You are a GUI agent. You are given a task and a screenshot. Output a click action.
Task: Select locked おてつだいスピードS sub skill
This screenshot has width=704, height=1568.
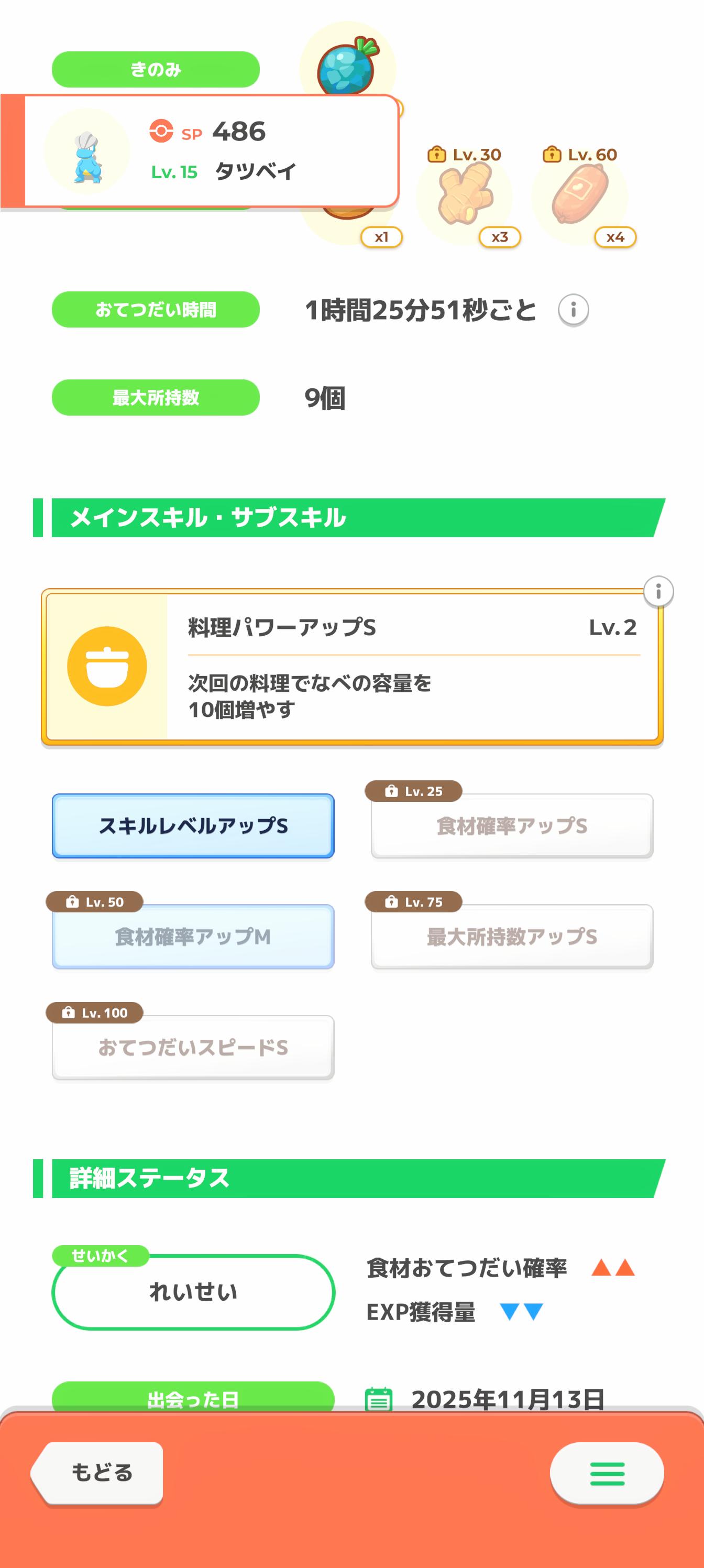click(193, 1048)
